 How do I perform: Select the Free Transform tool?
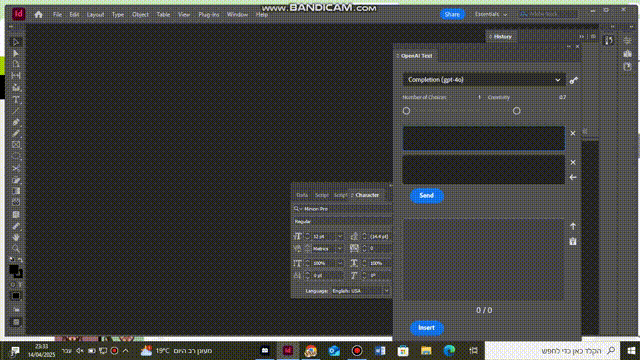(16, 180)
